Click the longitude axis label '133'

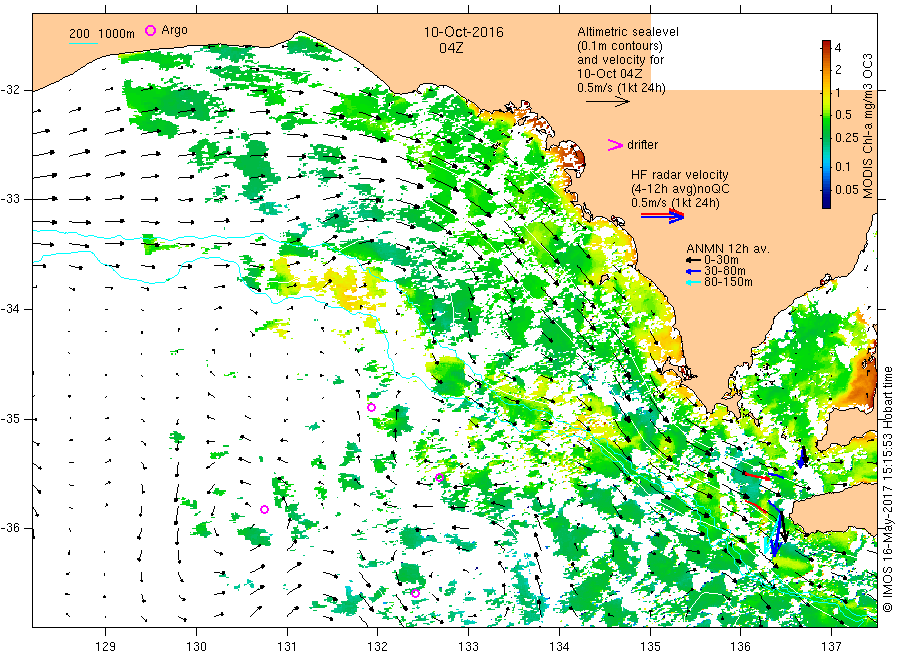point(468,647)
